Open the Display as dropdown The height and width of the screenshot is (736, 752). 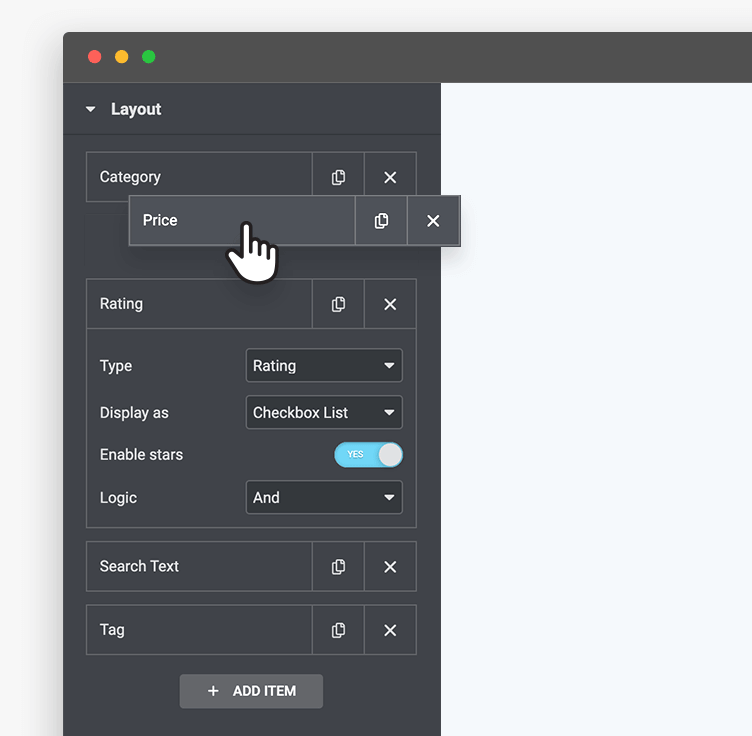pyautogui.click(x=324, y=412)
